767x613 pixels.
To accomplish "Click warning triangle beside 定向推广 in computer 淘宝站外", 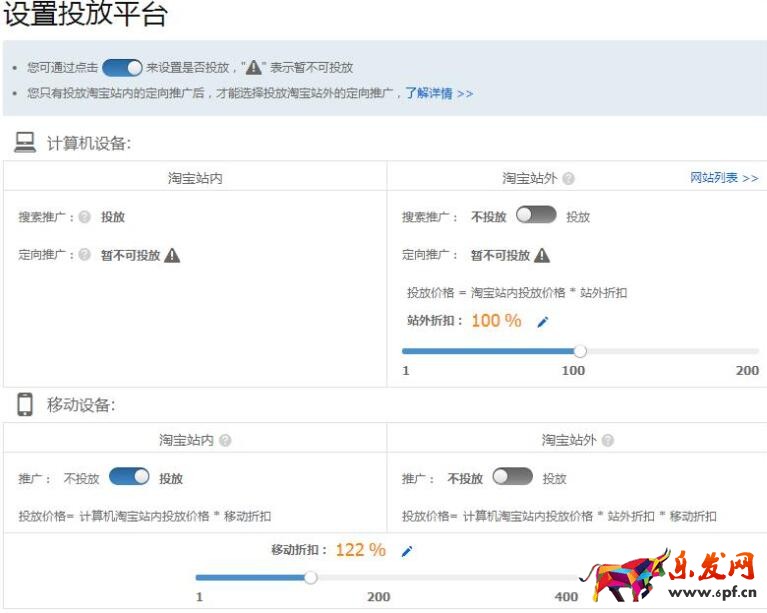I will tap(542, 255).
